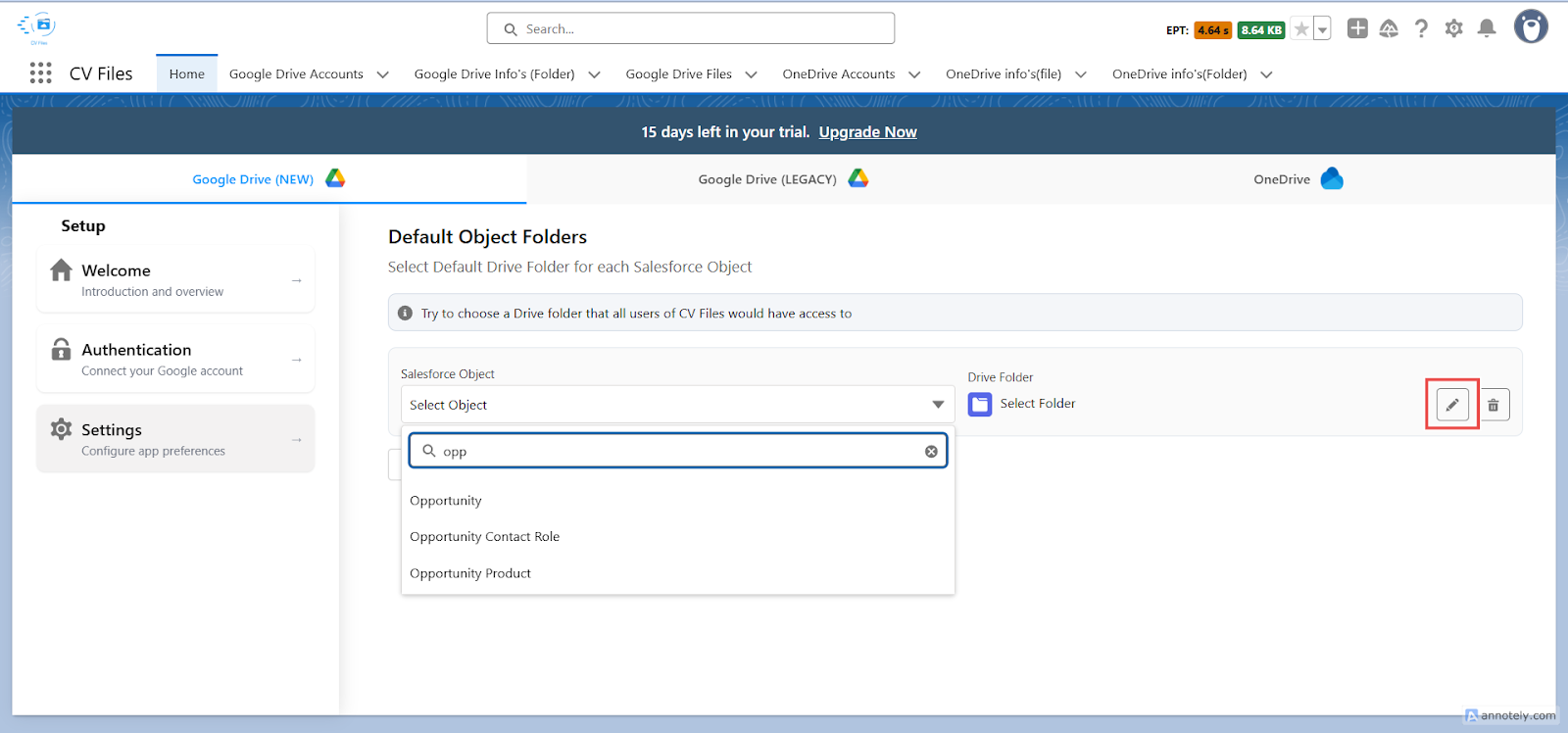Click the Drive Folder purple folder icon

pyautogui.click(x=980, y=404)
